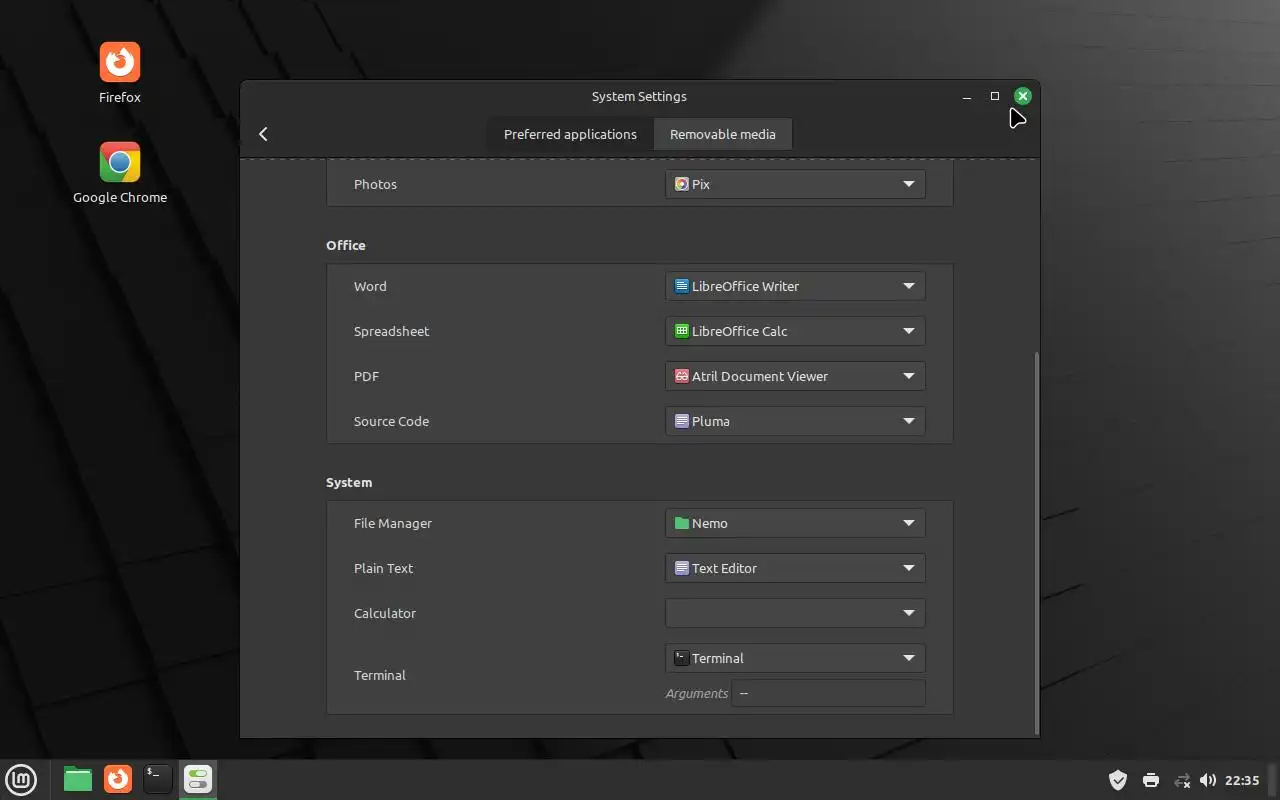The image size is (1280, 800).
Task: Open the printer tray icon
Action: (x=1151, y=780)
